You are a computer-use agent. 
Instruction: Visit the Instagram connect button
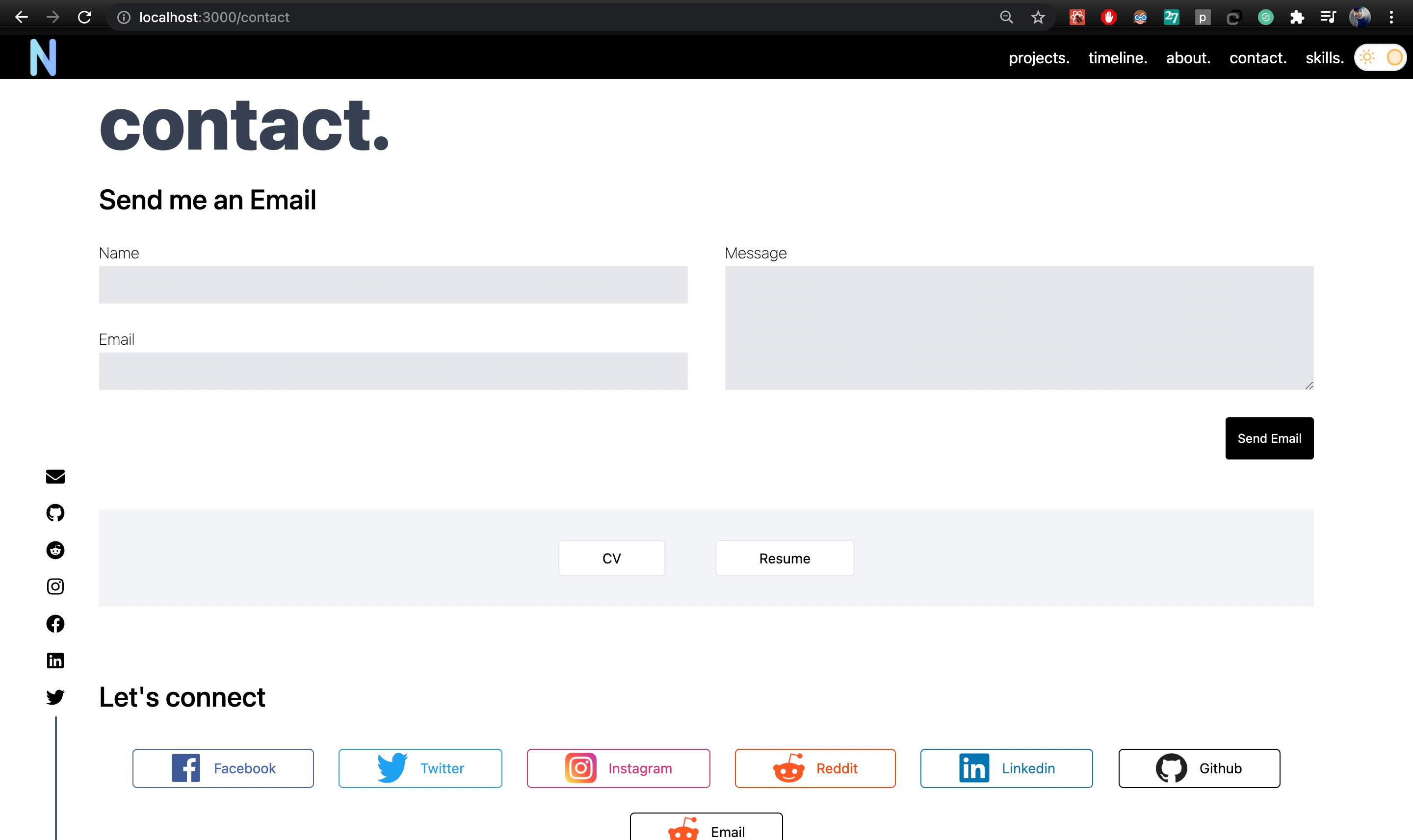click(618, 768)
